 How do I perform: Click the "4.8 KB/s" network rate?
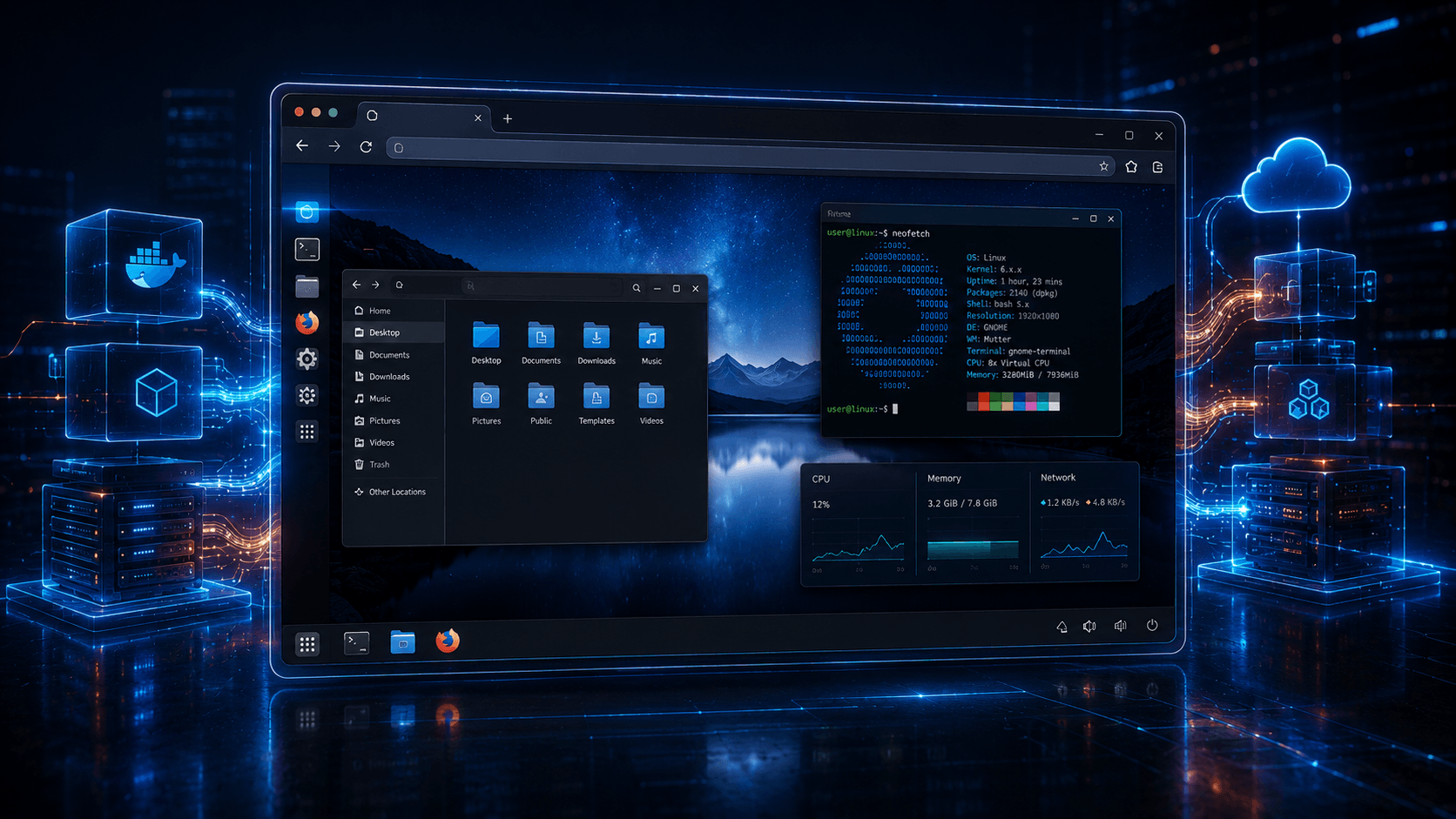(1107, 502)
